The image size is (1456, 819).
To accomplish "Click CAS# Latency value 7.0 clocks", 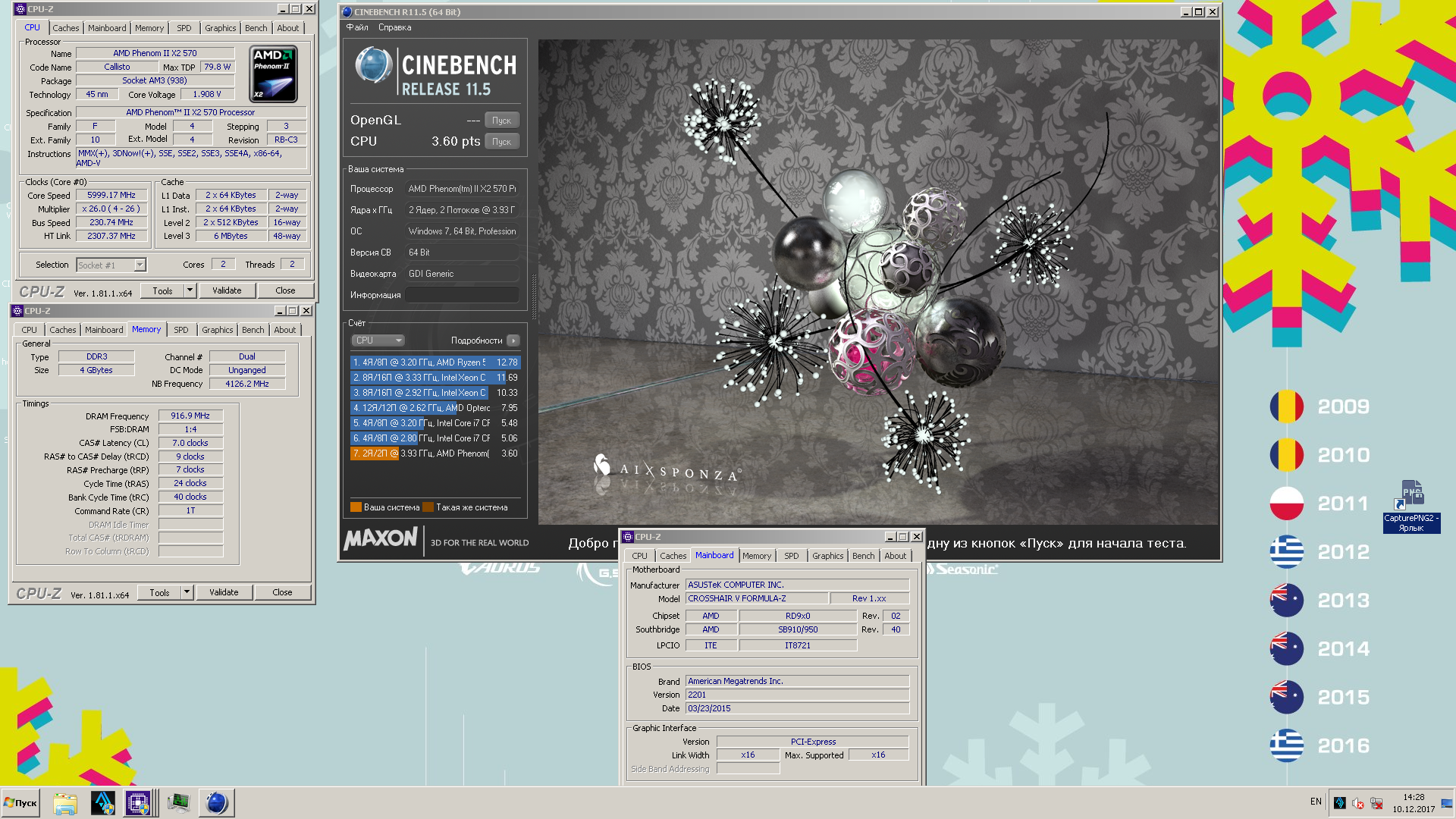I will (190, 443).
